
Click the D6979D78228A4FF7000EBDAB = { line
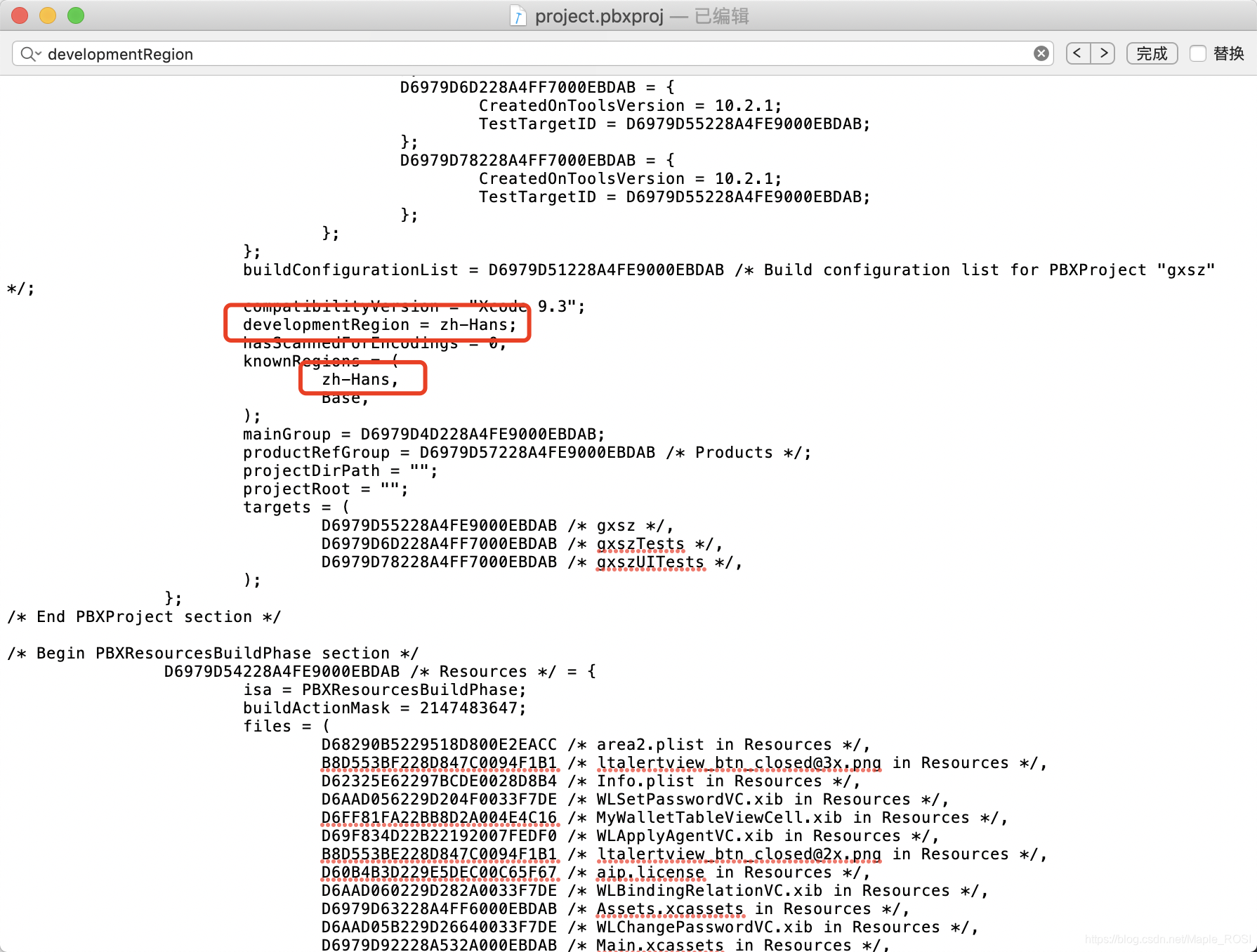(537, 160)
